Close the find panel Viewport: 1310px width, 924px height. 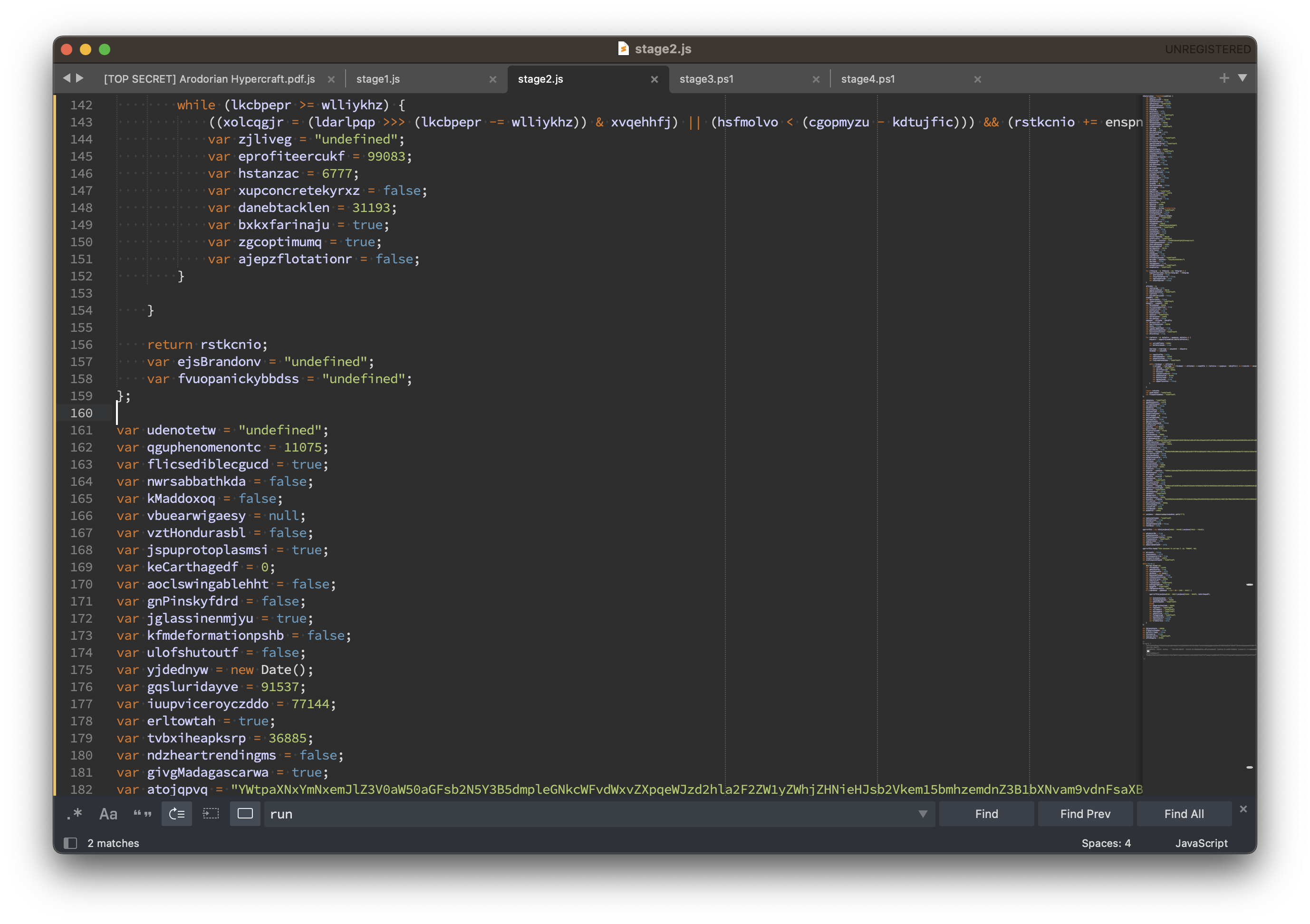pos(1243,809)
